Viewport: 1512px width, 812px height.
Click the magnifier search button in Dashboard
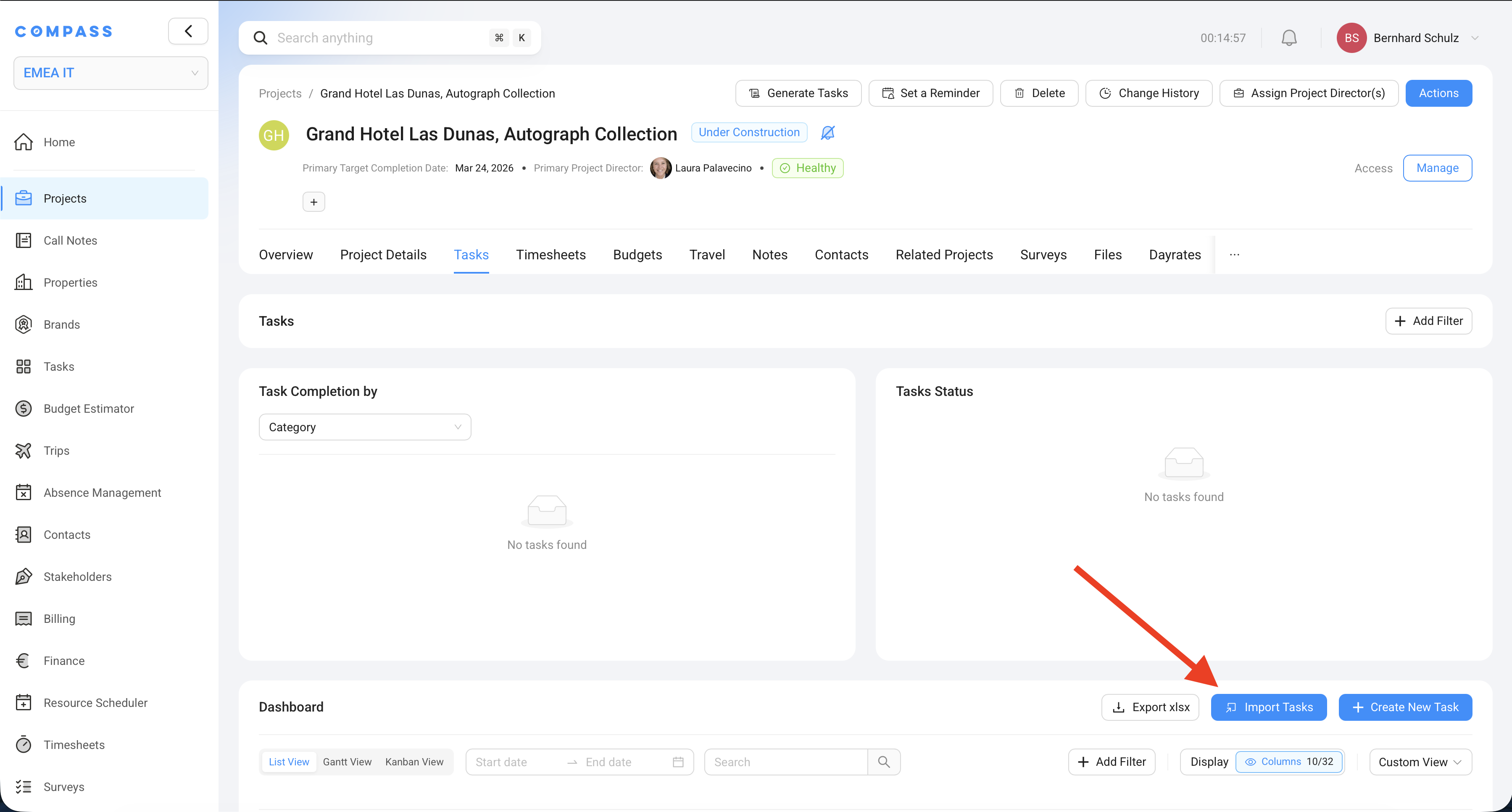coord(884,762)
